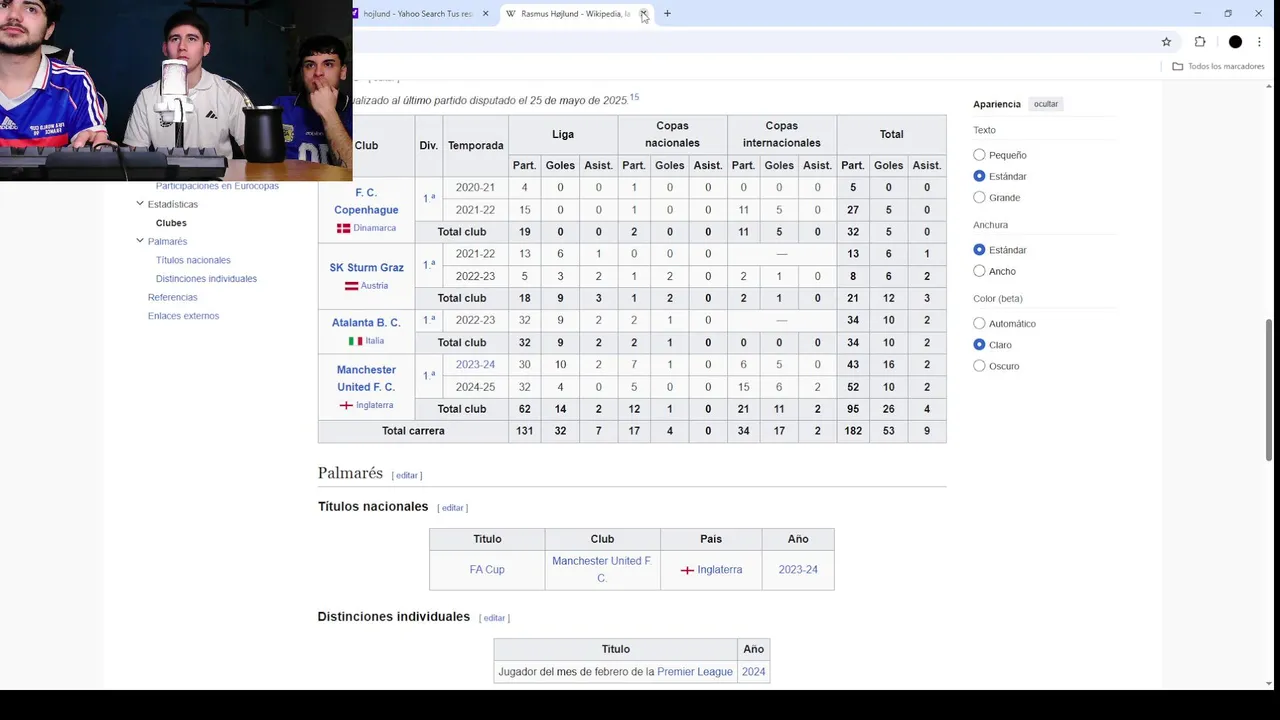Click the Total carrera row label
Image resolution: width=1280 pixels, height=720 pixels.
coord(413,431)
